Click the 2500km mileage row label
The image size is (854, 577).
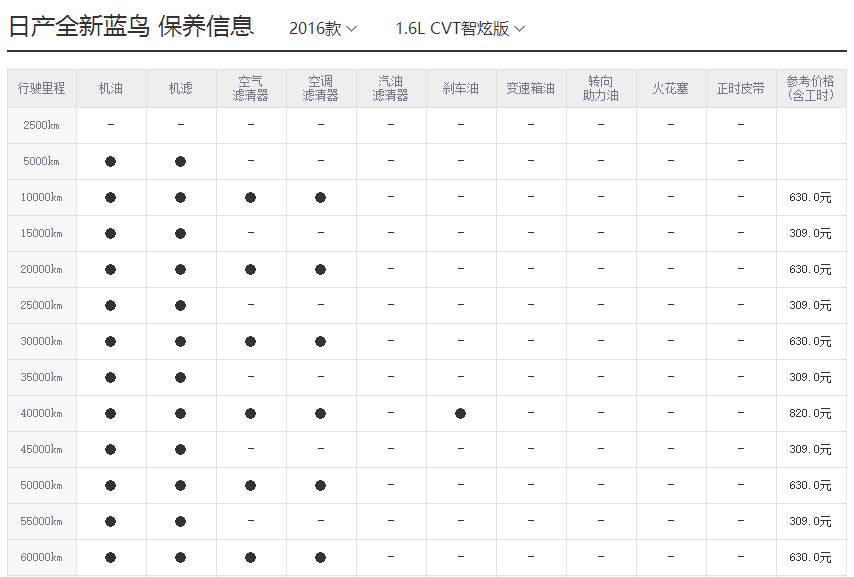pos(41,124)
